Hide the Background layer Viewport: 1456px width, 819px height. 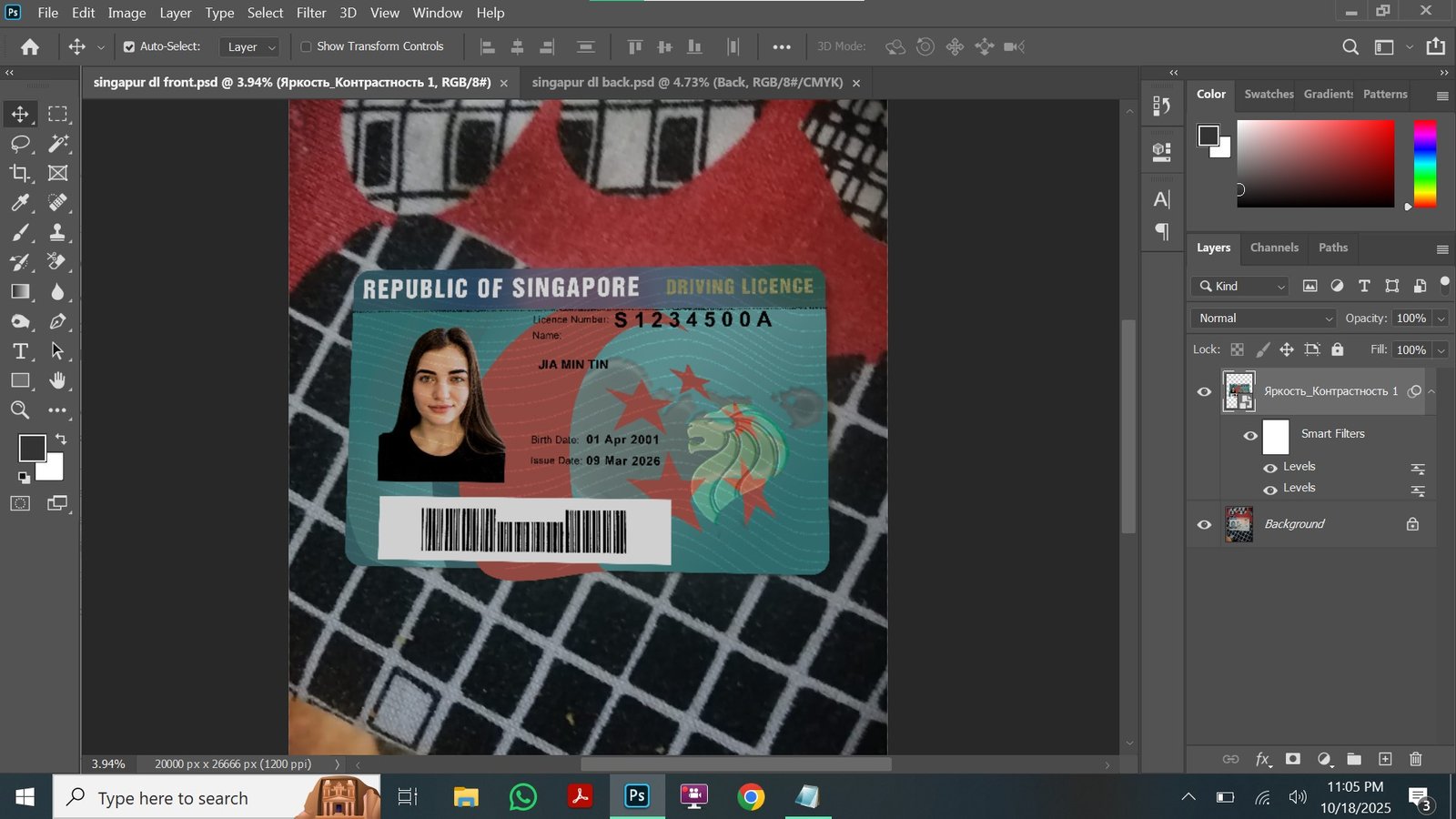coord(1204,525)
